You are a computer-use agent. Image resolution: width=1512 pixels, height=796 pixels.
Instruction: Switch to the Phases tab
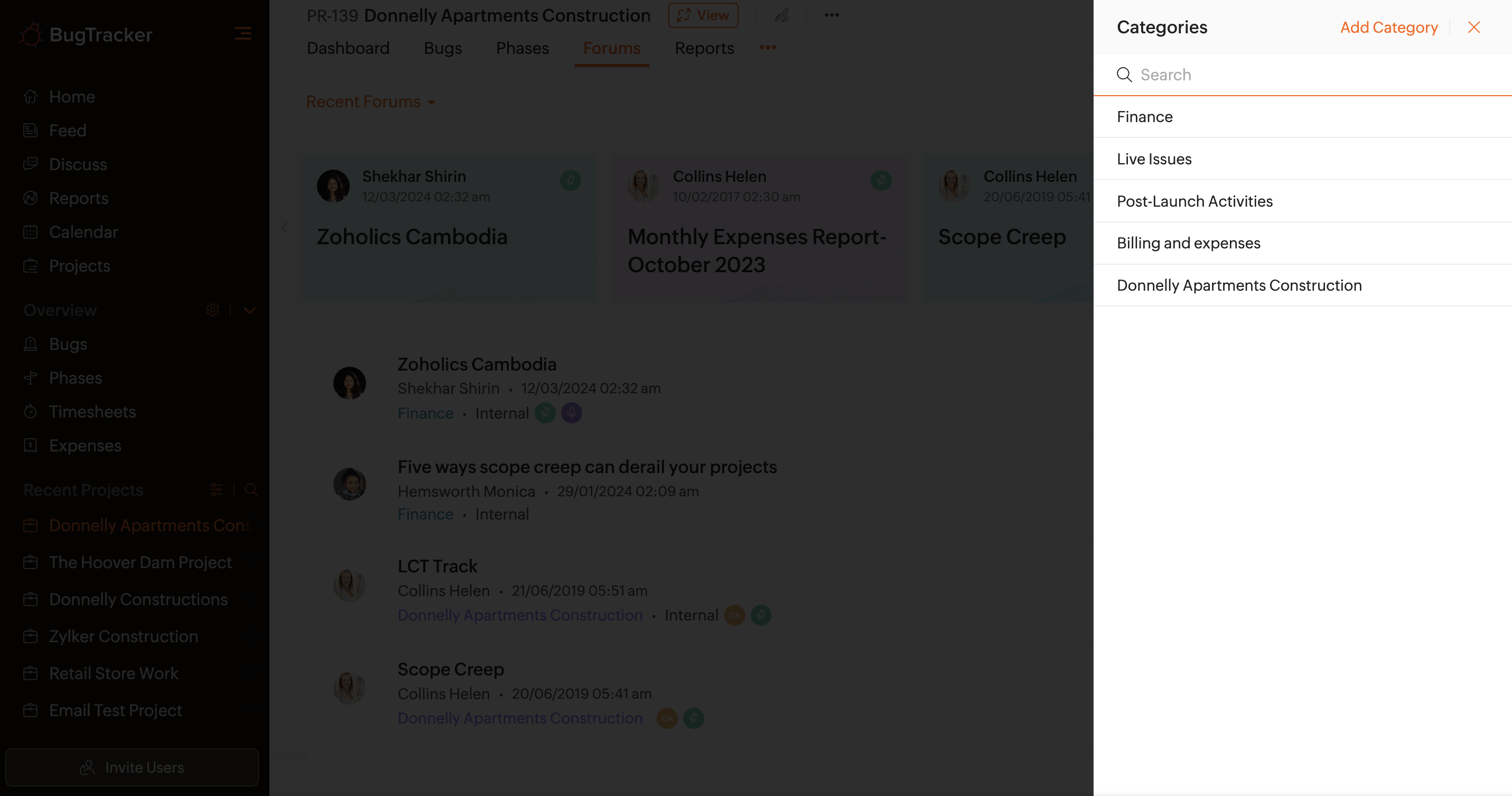tap(522, 48)
